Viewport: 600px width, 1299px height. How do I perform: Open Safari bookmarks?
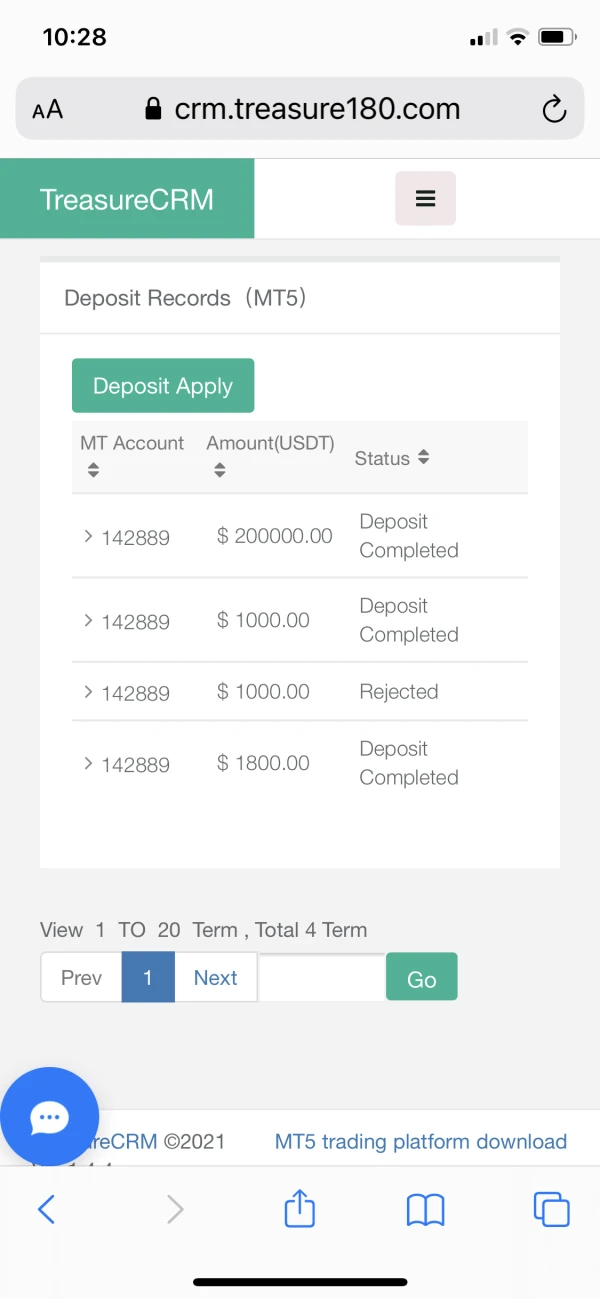click(x=425, y=1210)
